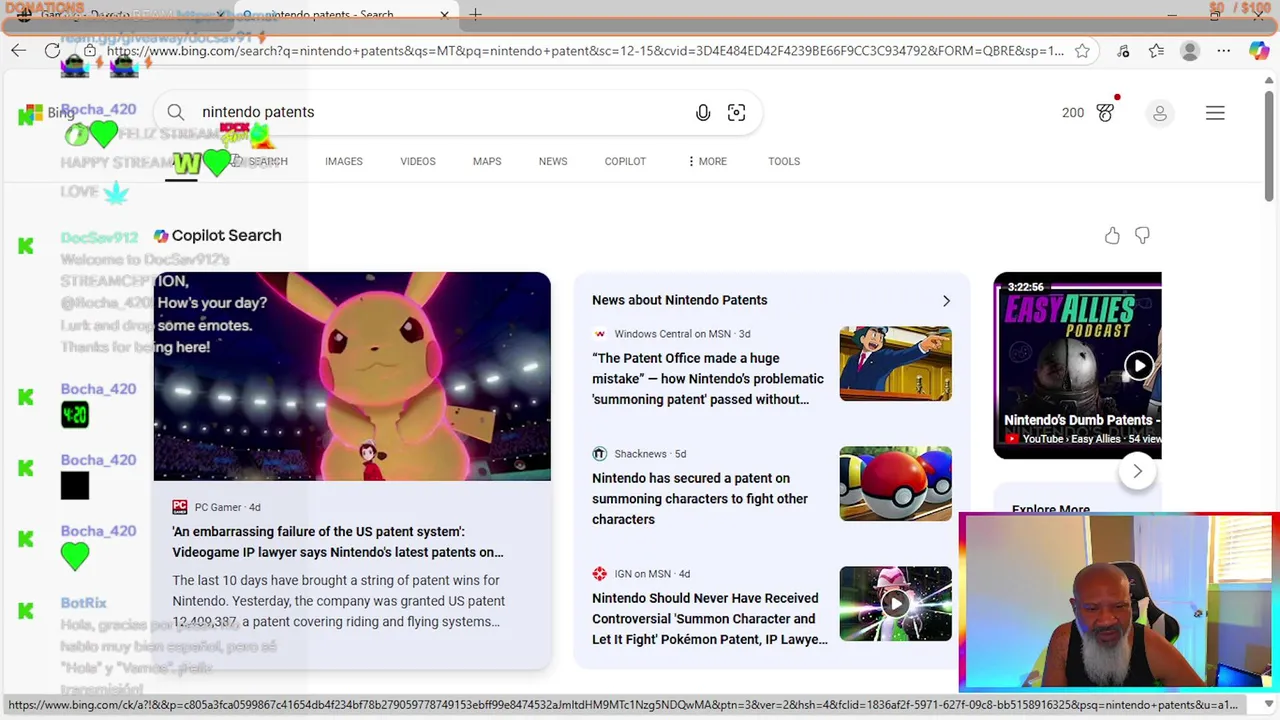1280x720 pixels.
Task: Open visual search camera icon
Action: [736, 113]
